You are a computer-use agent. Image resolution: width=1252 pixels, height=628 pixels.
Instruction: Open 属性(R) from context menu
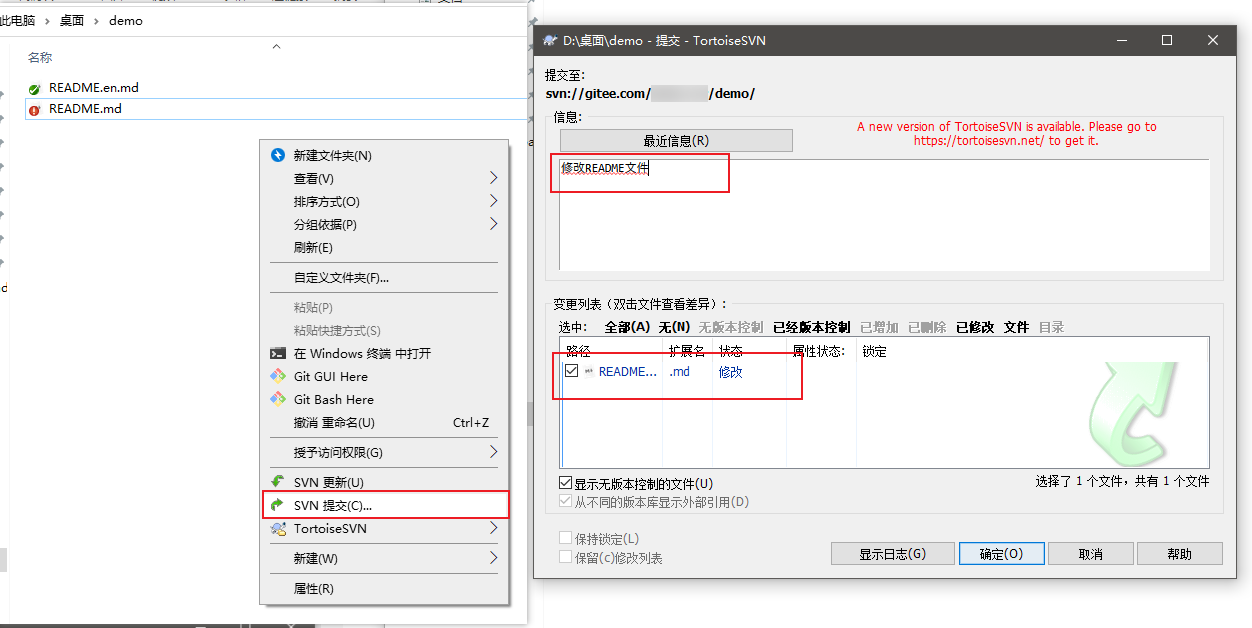[384, 589]
